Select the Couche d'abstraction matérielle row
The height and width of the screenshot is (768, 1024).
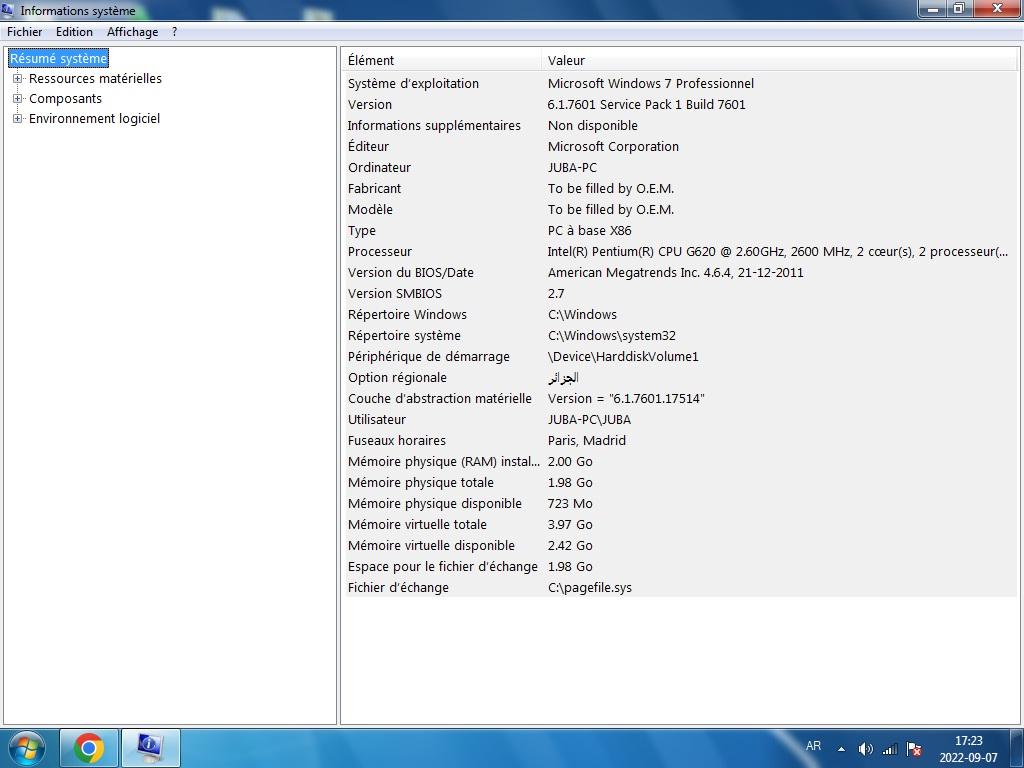tap(680, 398)
